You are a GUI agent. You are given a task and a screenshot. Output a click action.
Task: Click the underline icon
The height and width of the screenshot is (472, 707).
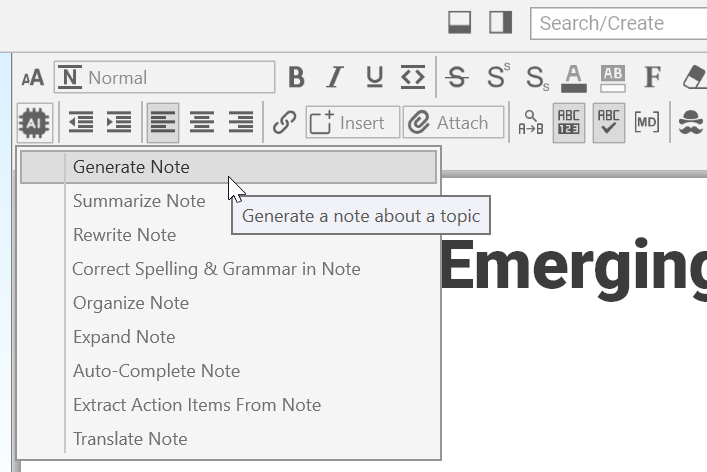pyautogui.click(x=374, y=78)
